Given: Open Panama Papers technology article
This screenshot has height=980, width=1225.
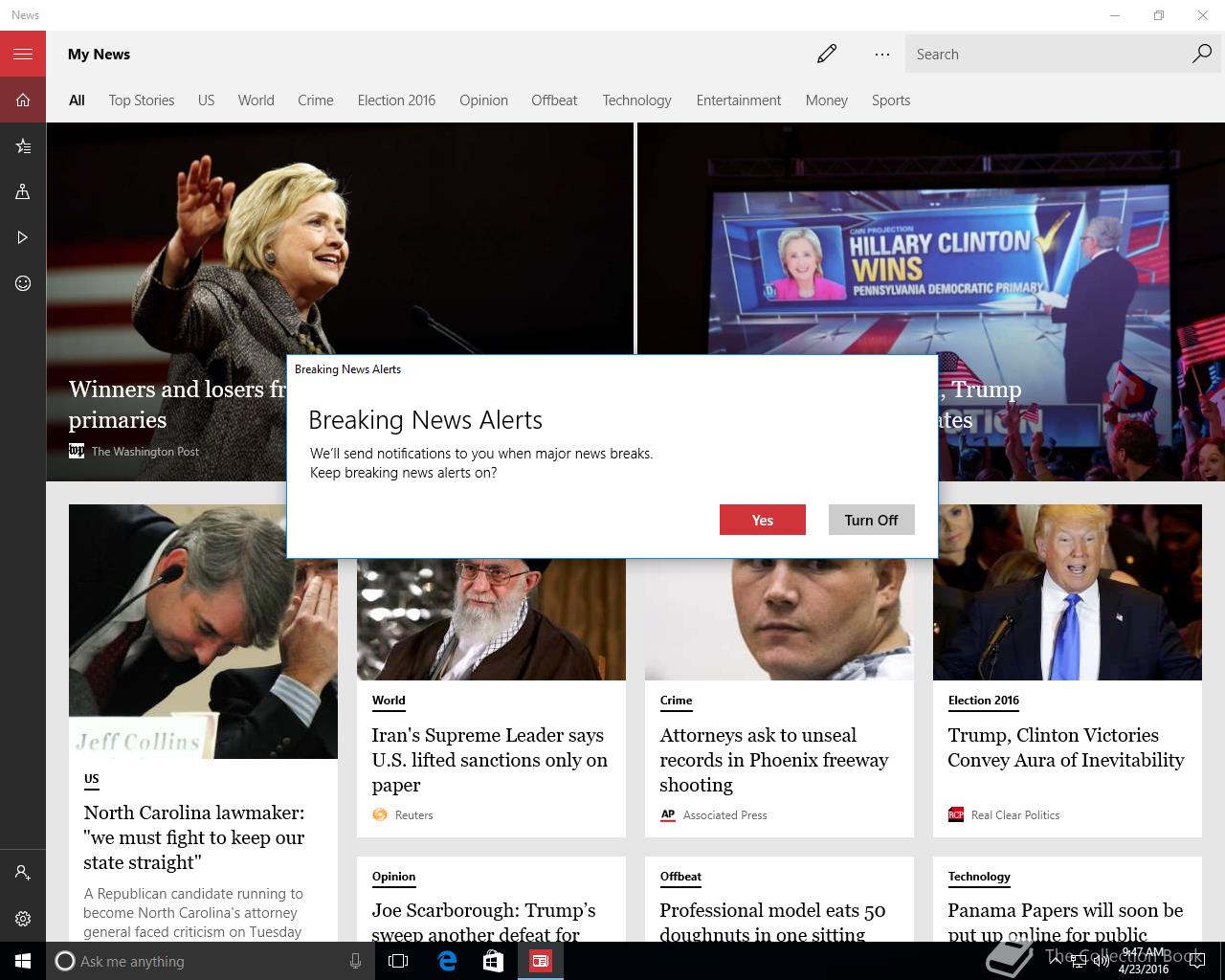Looking at the screenshot, I should [1065, 922].
